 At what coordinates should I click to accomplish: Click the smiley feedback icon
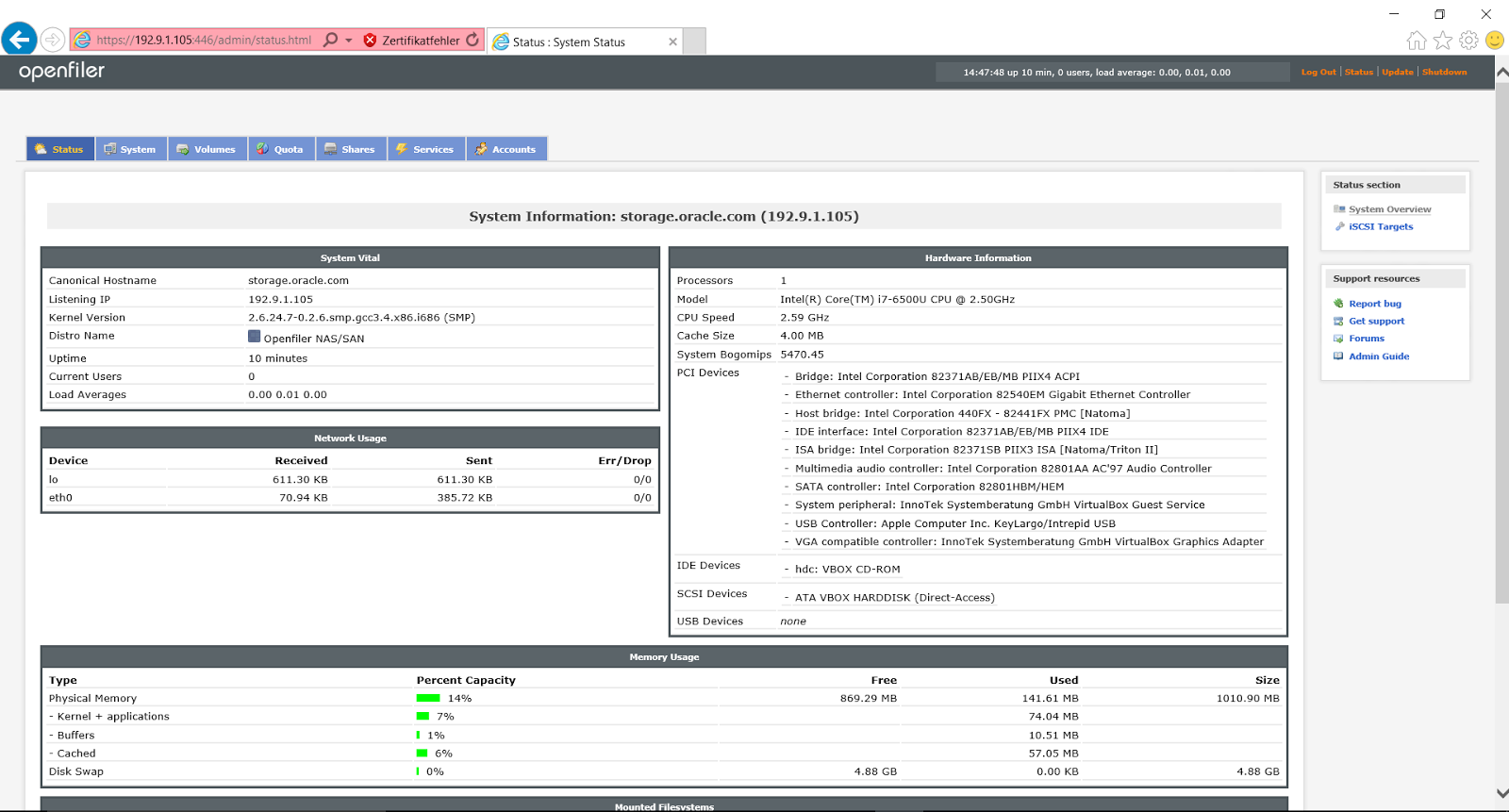tap(1494, 40)
